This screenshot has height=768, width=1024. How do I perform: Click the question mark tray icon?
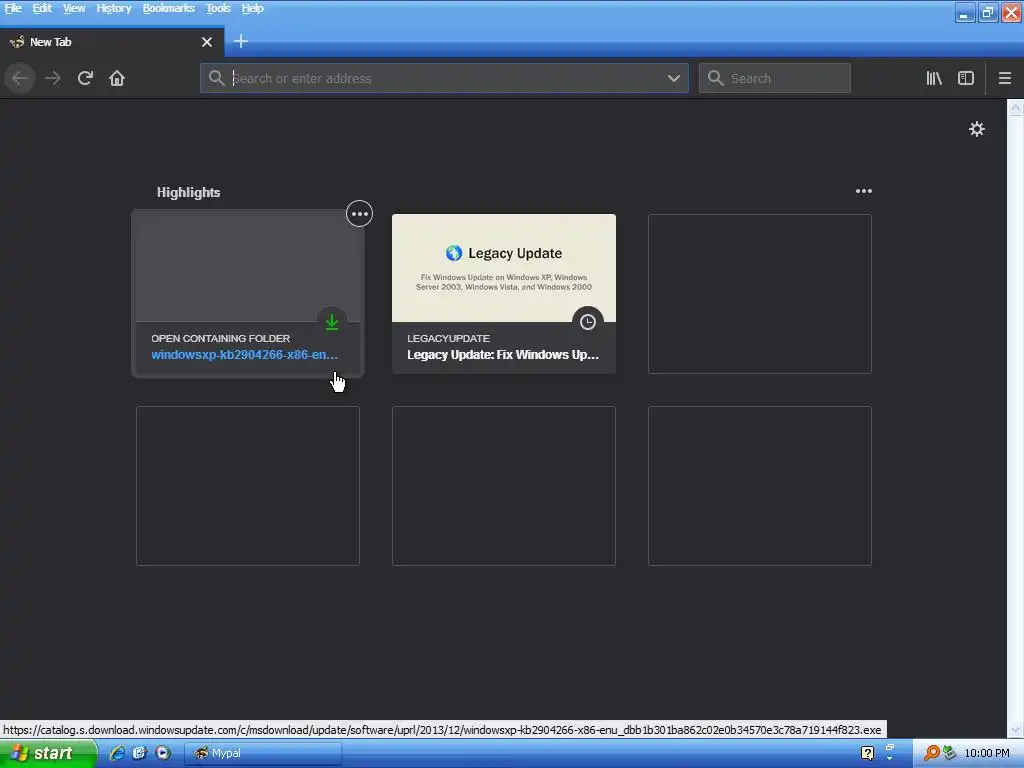click(x=867, y=753)
